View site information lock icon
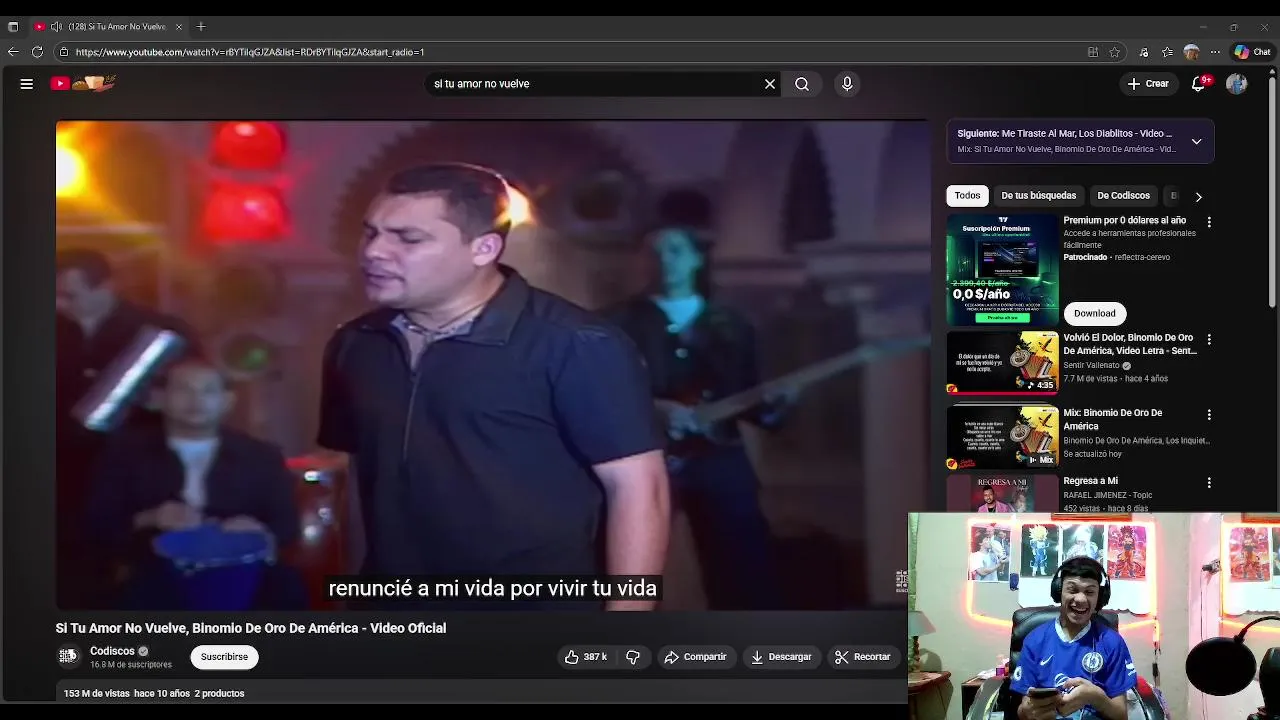 pos(64,52)
